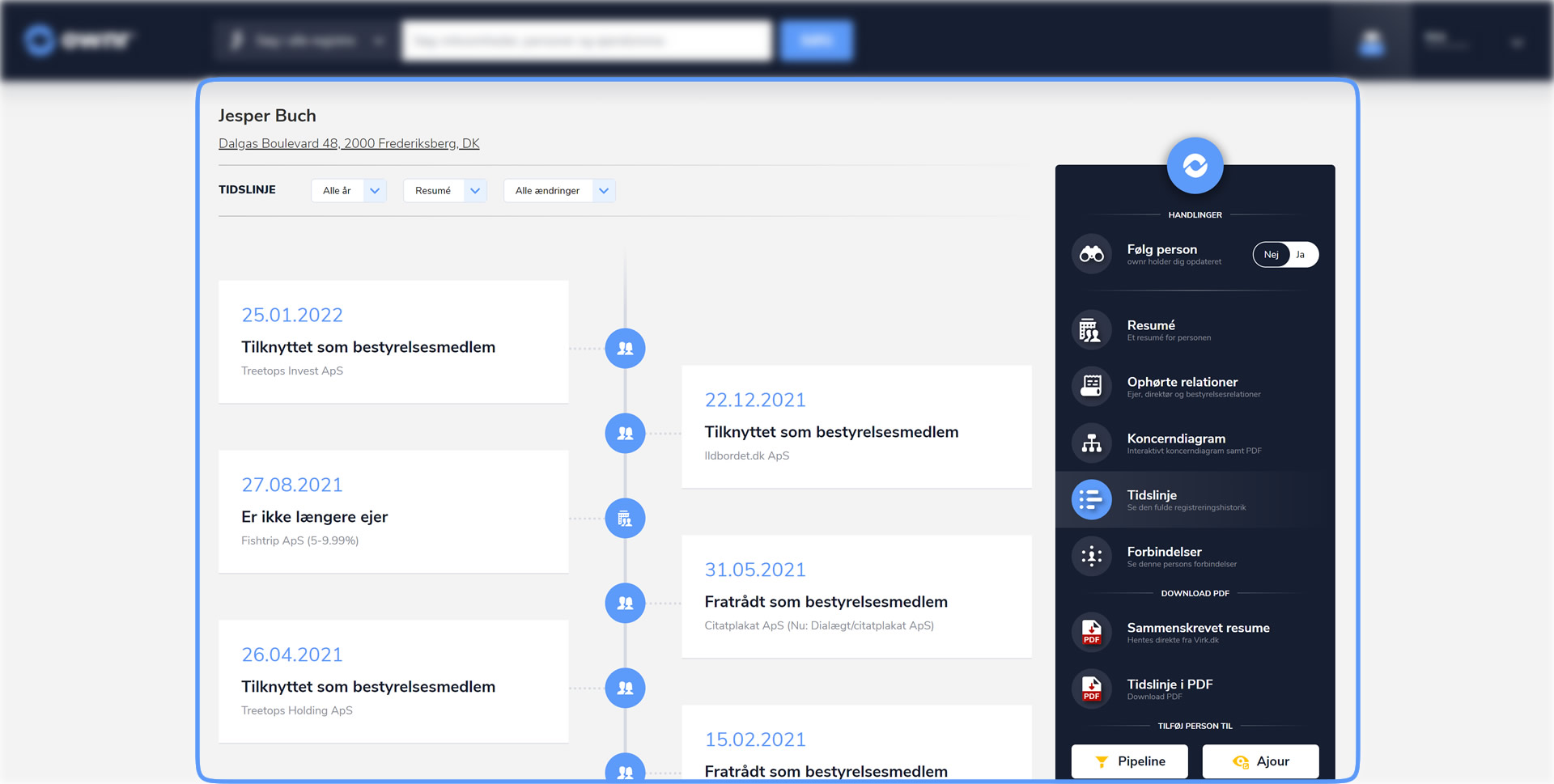Click the Ophørte relationer document icon
Screen dimensions: 1554x784
click(x=1091, y=387)
